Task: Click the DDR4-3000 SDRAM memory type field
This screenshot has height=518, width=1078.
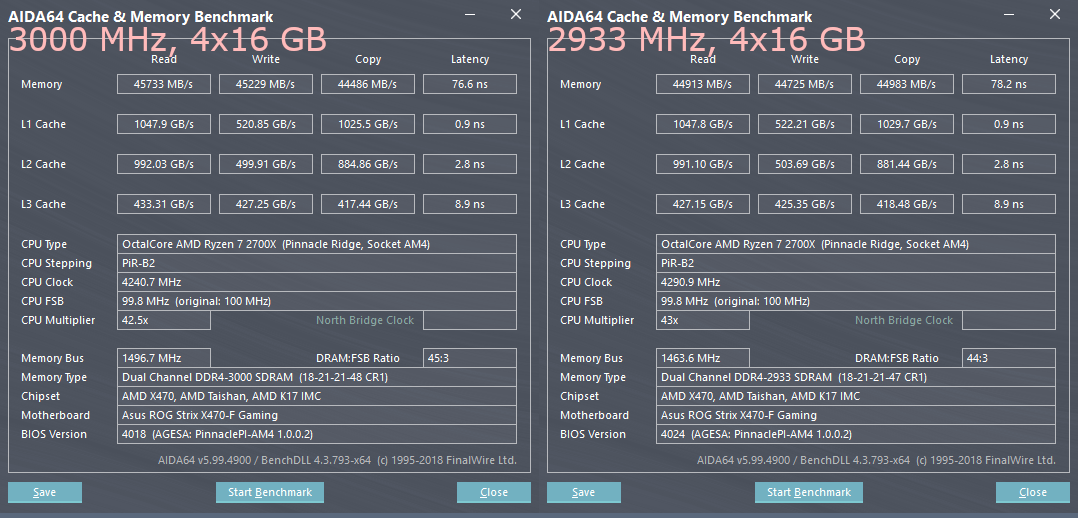Action: [316, 377]
